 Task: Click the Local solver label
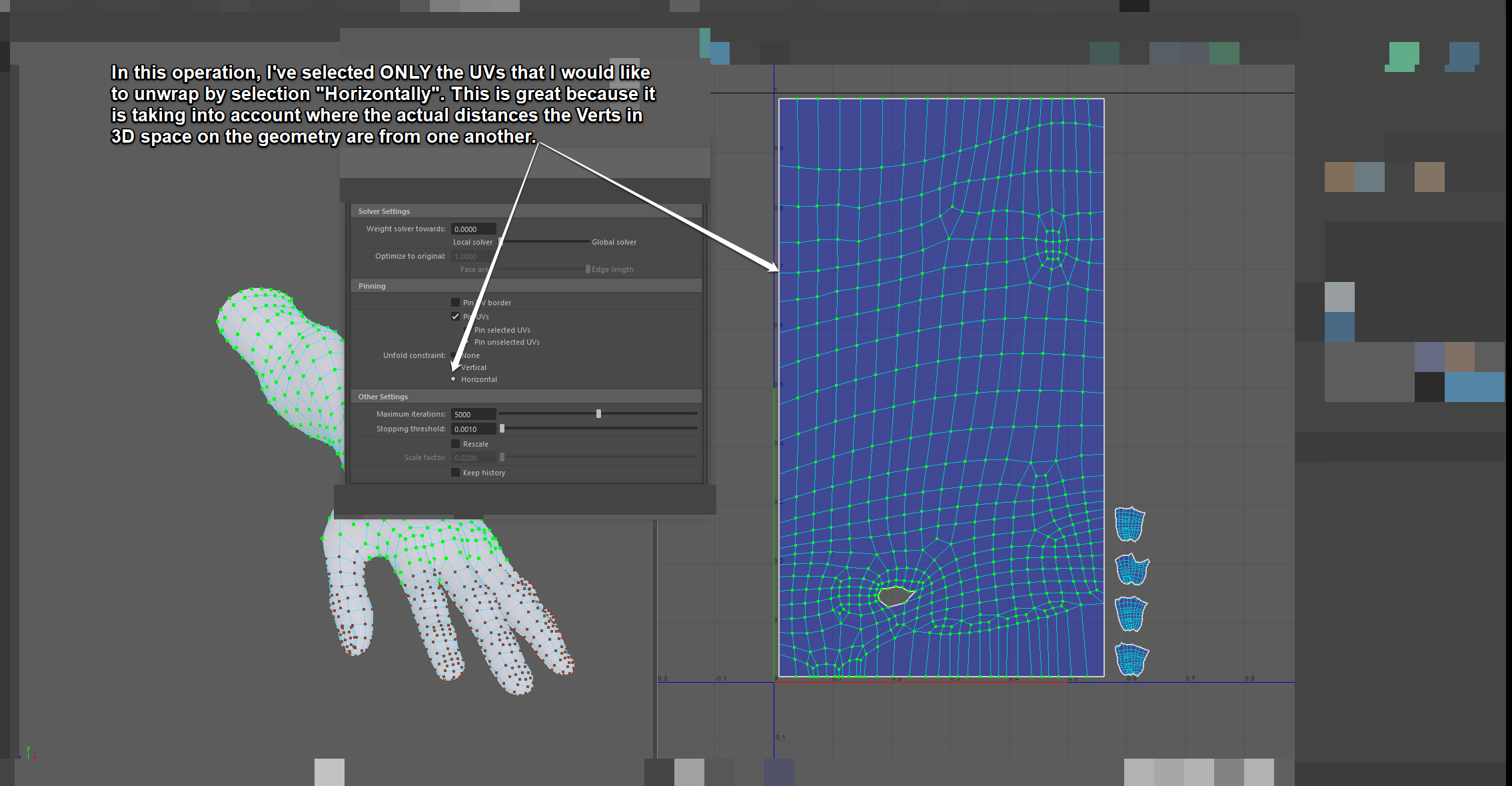coord(472,242)
